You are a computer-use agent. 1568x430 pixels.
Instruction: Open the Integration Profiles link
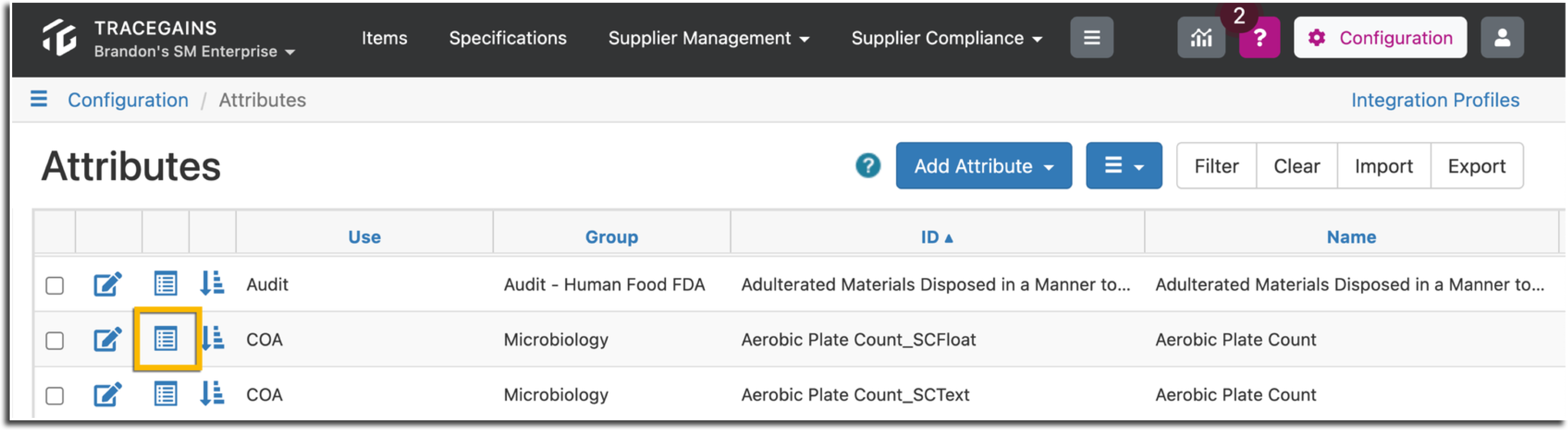[1435, 100]
